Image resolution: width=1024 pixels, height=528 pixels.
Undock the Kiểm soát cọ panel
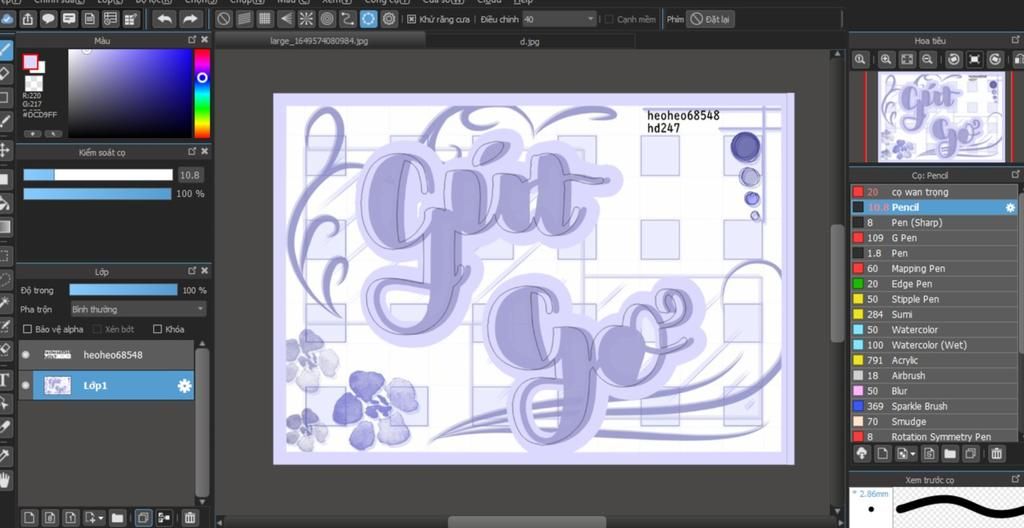pyautogui.click(x=192, y=151)
